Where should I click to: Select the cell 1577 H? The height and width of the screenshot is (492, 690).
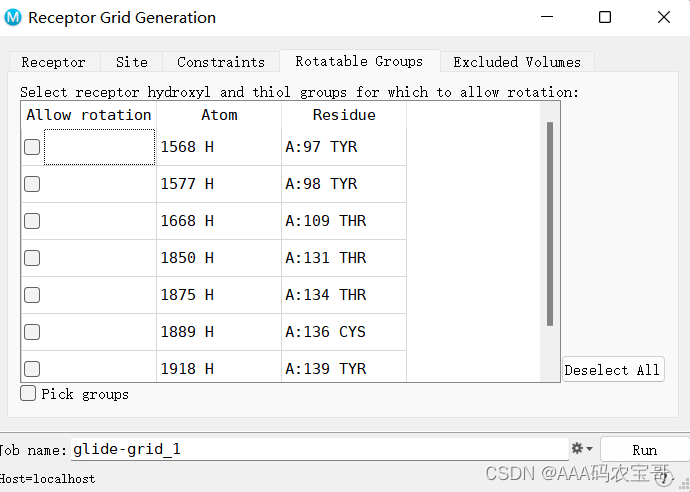219,184
